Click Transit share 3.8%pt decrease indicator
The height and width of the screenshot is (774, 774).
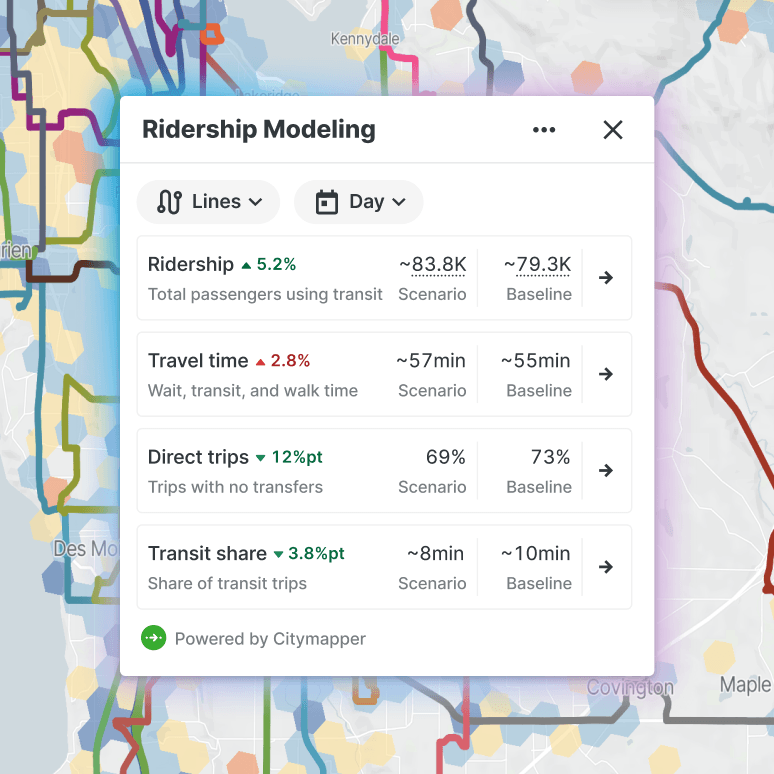310,554
